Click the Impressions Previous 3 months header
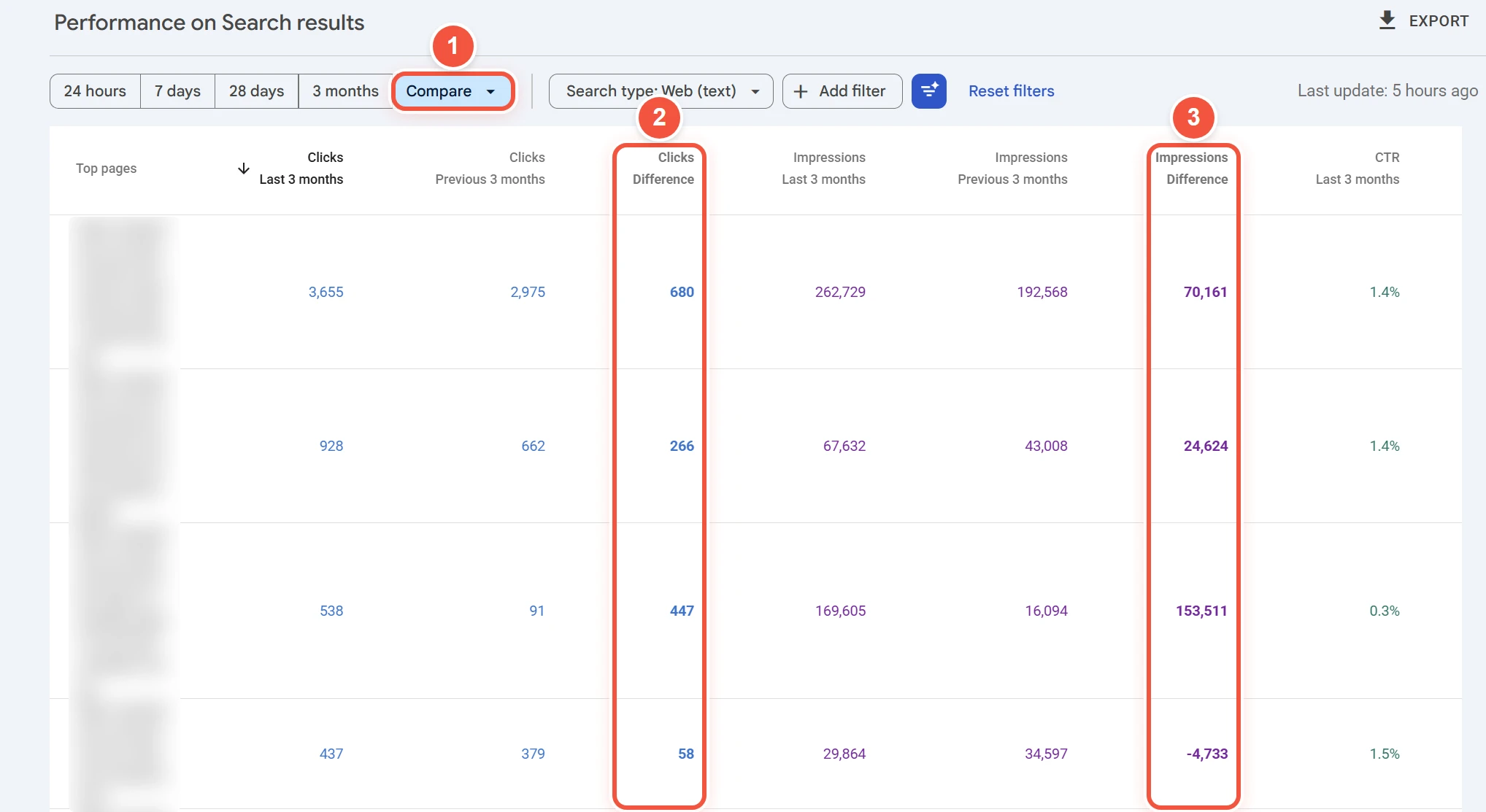This screenshot has width=1486, height=812. pos(1012,169)
